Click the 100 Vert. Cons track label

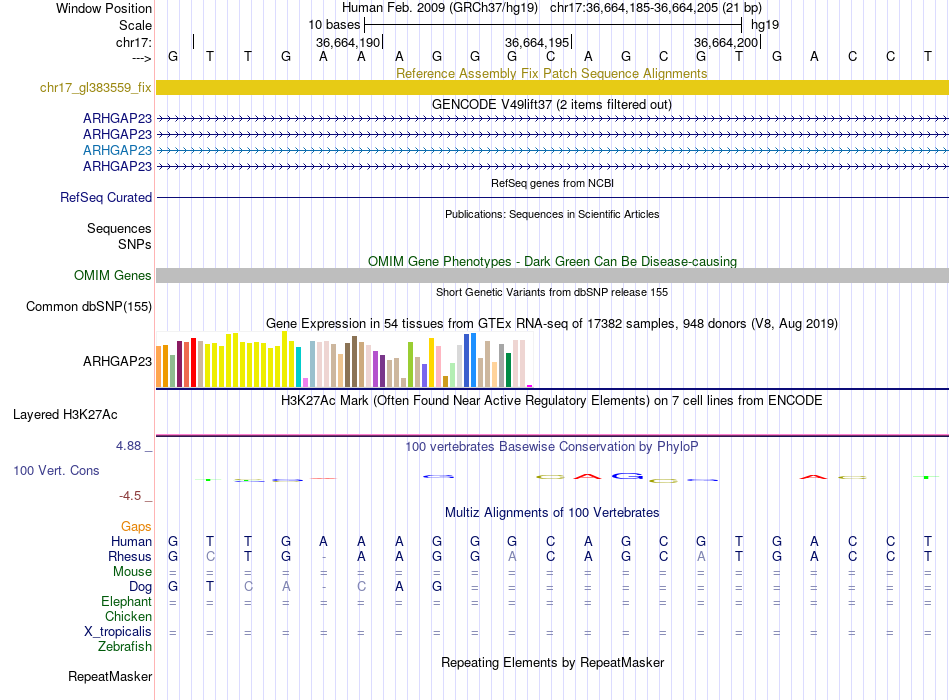[x=56, y=470]
